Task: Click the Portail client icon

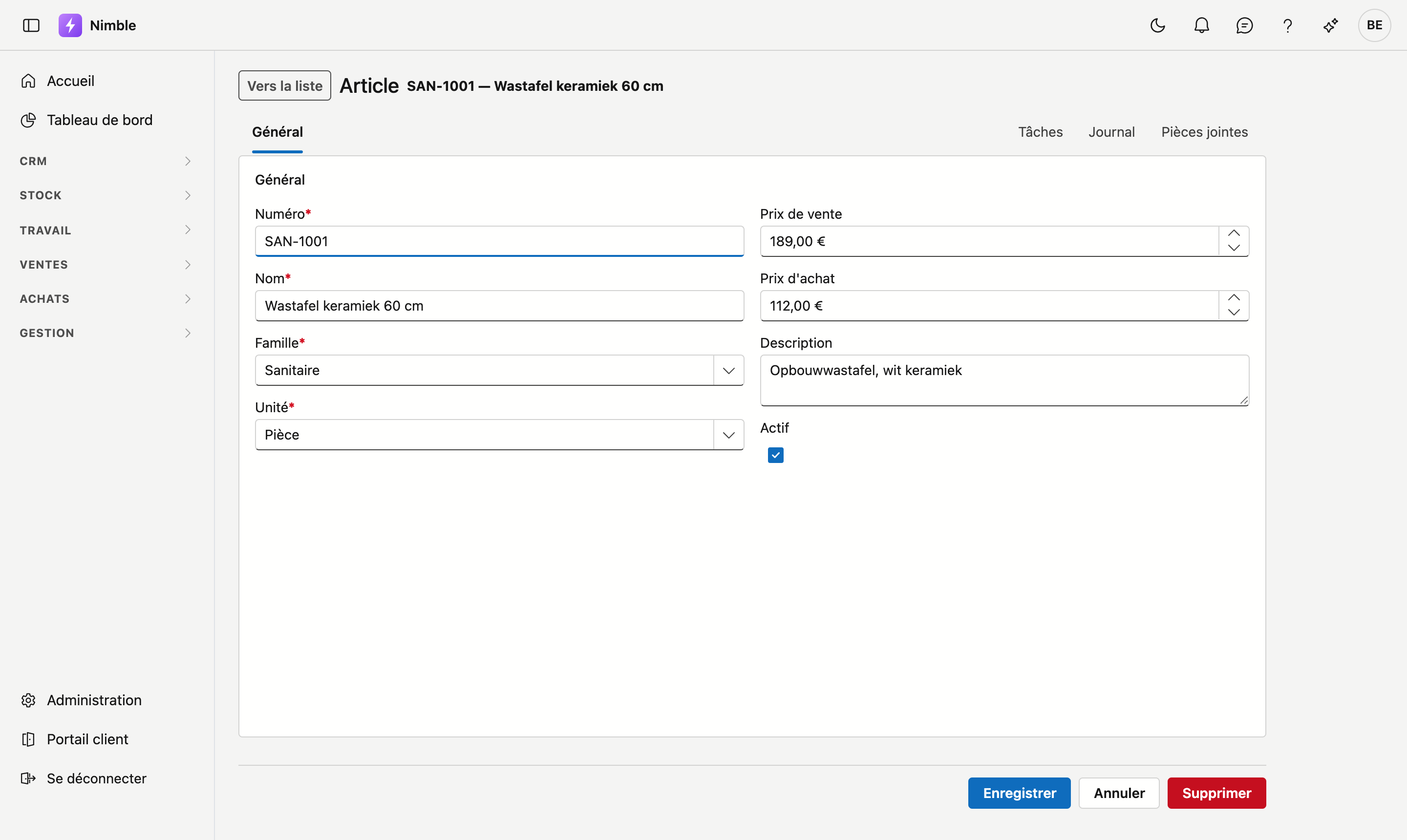Action: pyautogui.click(x=28, y=739)
